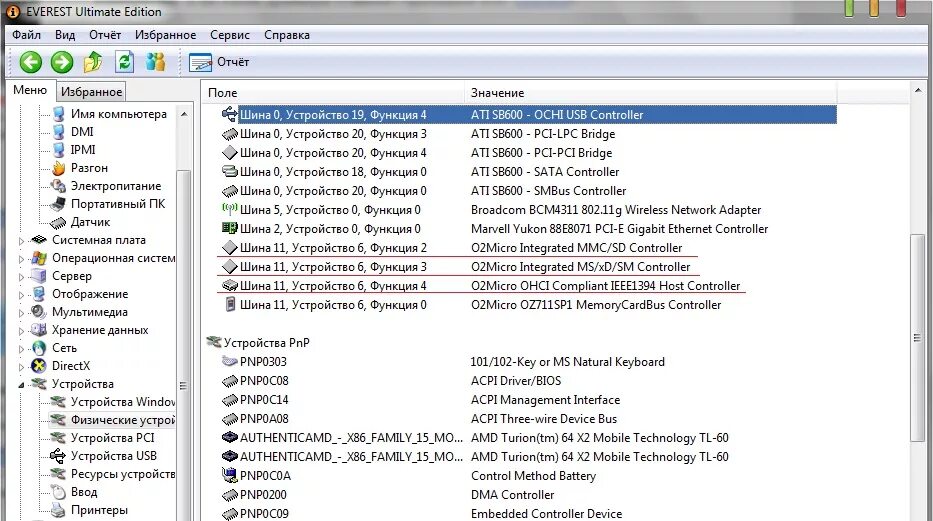933x521 pixels.
Task: Expand the Системная плата node
Action: [21, 241]
